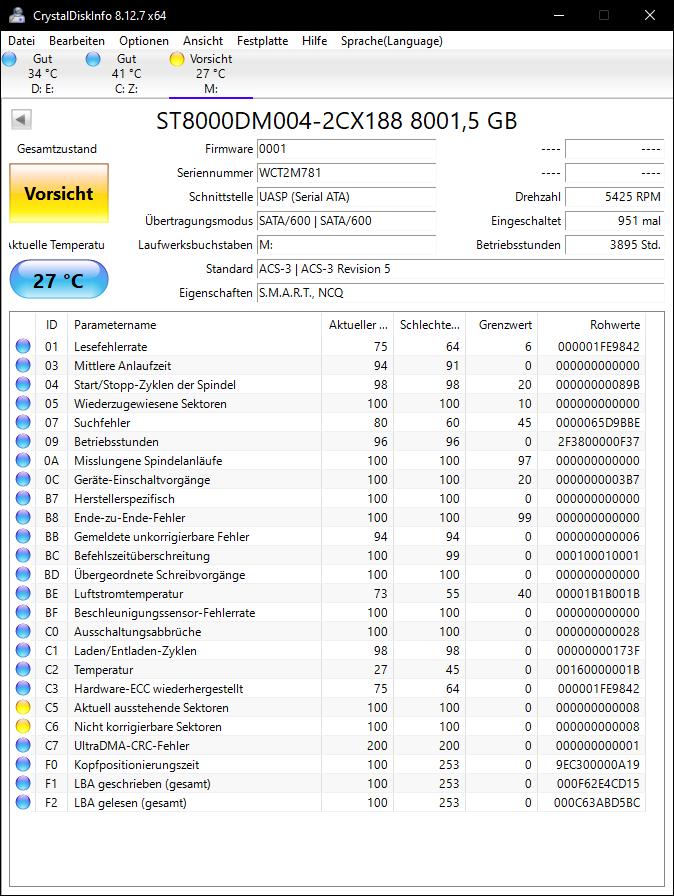Click yellow warning icon of Aktuell ausstehende Sektoren
This screenshot has width=674, height=896.
23,707
